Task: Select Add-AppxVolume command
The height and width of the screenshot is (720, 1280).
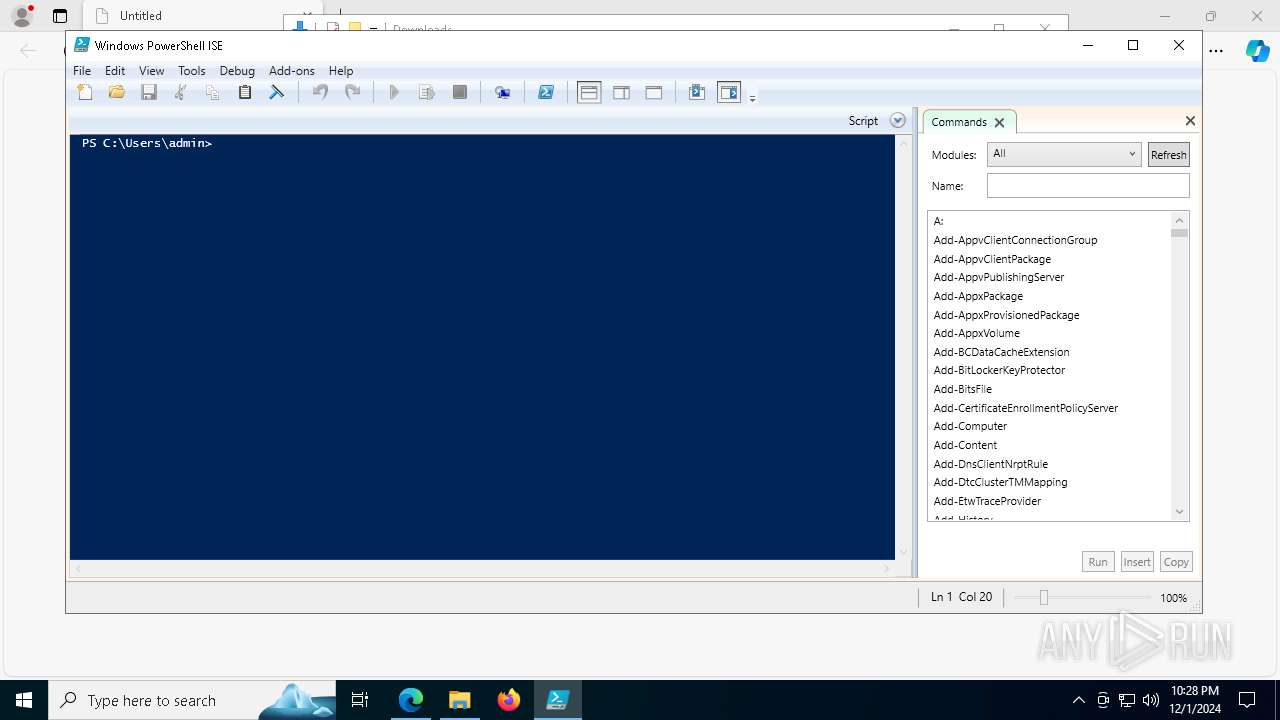Action: click(977, 333)
